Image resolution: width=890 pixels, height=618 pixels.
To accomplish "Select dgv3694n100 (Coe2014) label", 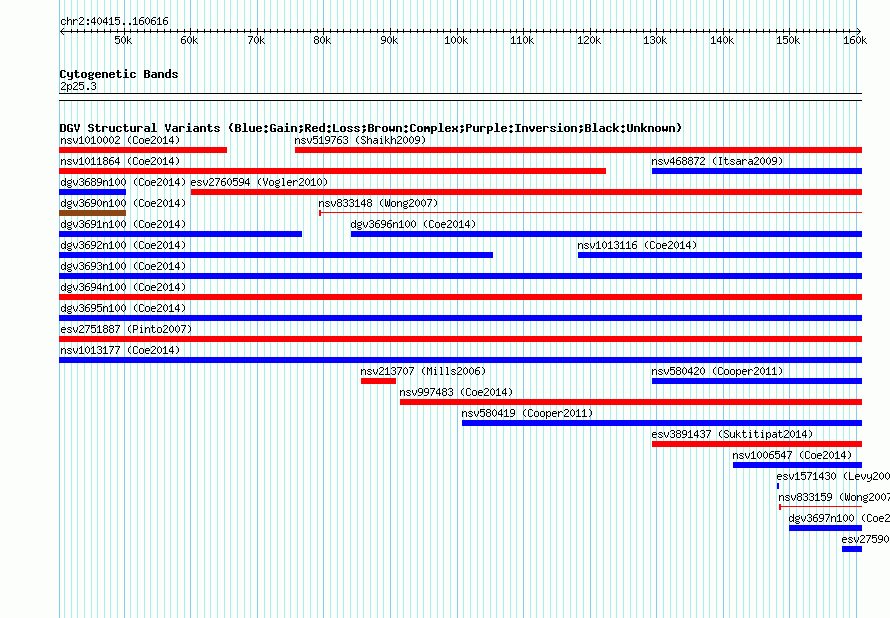I will tap(123, 287).
